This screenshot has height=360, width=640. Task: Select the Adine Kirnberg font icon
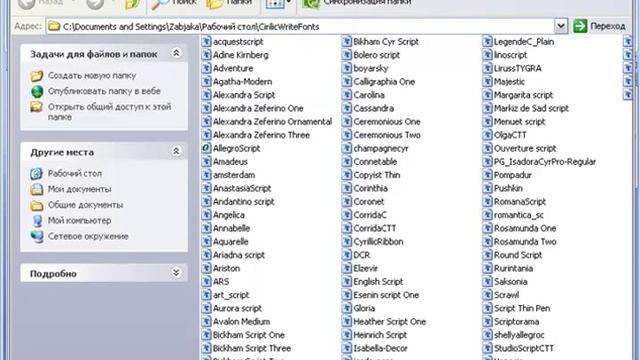pyautogui.click(x=206, y=55)
